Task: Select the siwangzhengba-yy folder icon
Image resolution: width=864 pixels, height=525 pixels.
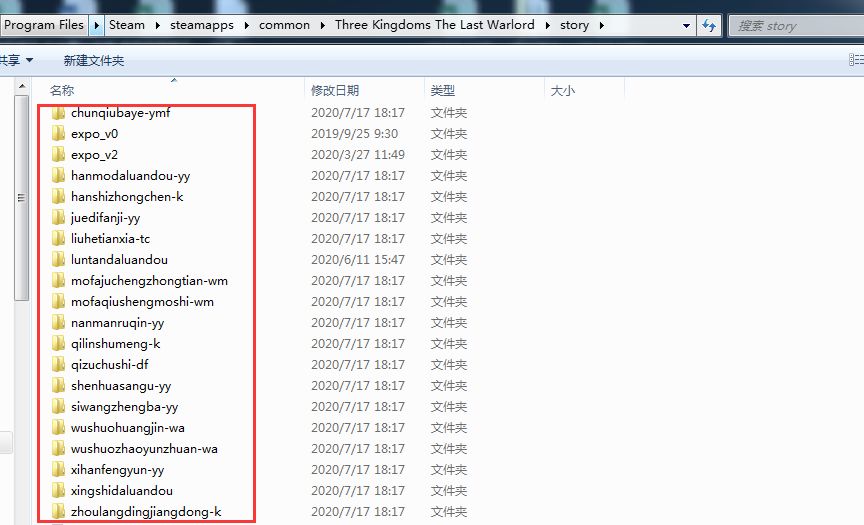Action: 58,406
